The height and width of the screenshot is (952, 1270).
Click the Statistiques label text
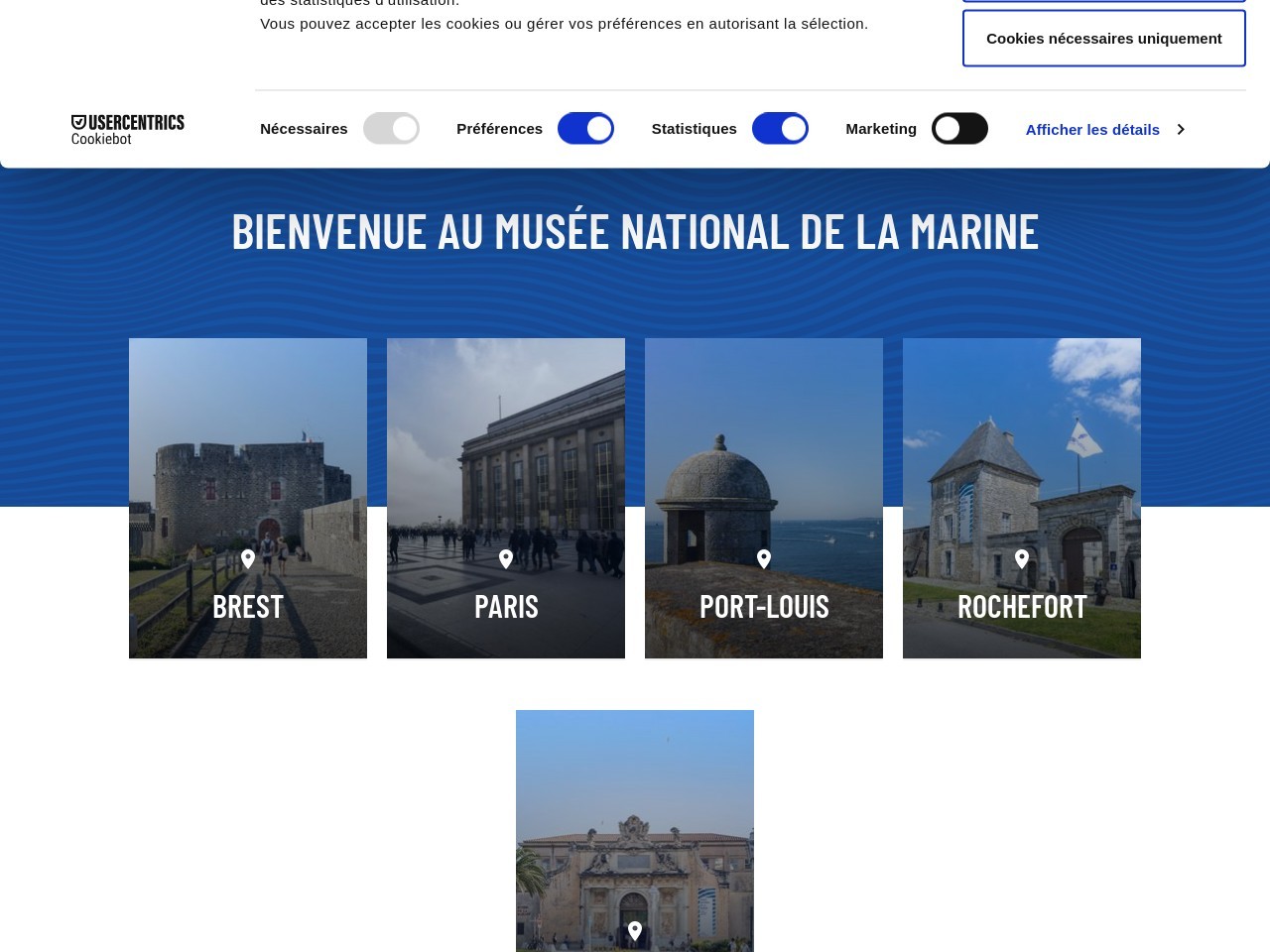(x=694, y=129)
